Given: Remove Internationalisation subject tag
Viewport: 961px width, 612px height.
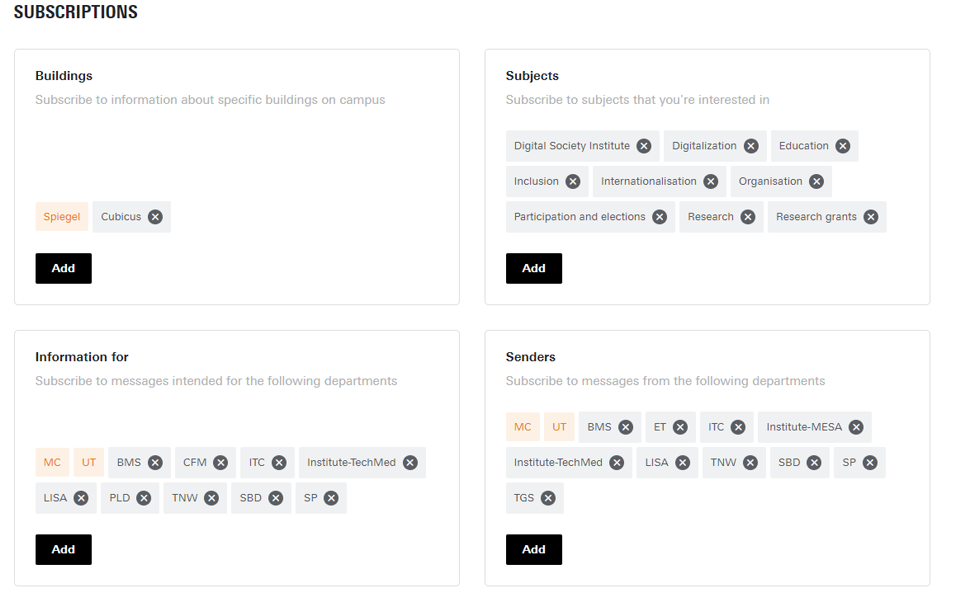Looking at the screenshot, I should pyautogui.click(x=711, y=181).
